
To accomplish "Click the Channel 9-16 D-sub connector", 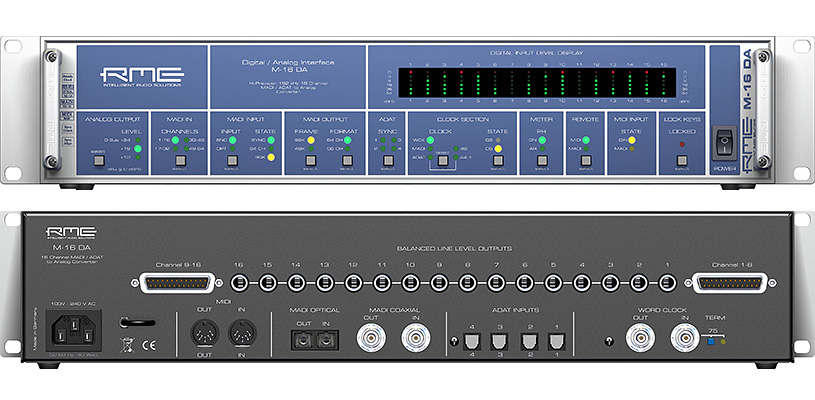I will (179, 283).
